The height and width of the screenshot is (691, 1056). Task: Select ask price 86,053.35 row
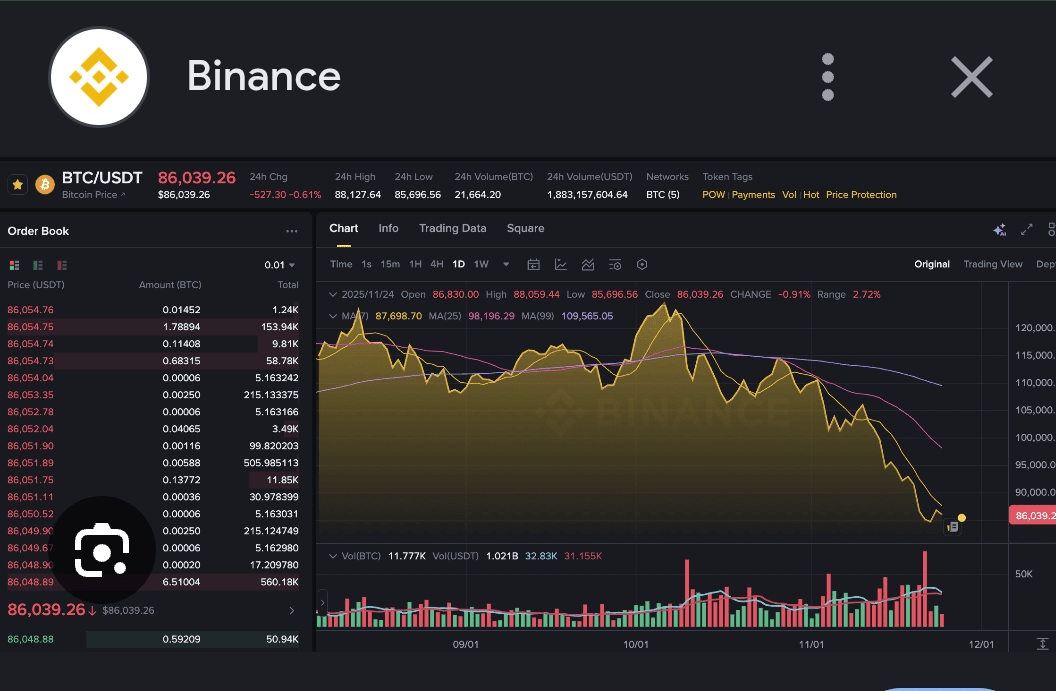pos(153,395)
